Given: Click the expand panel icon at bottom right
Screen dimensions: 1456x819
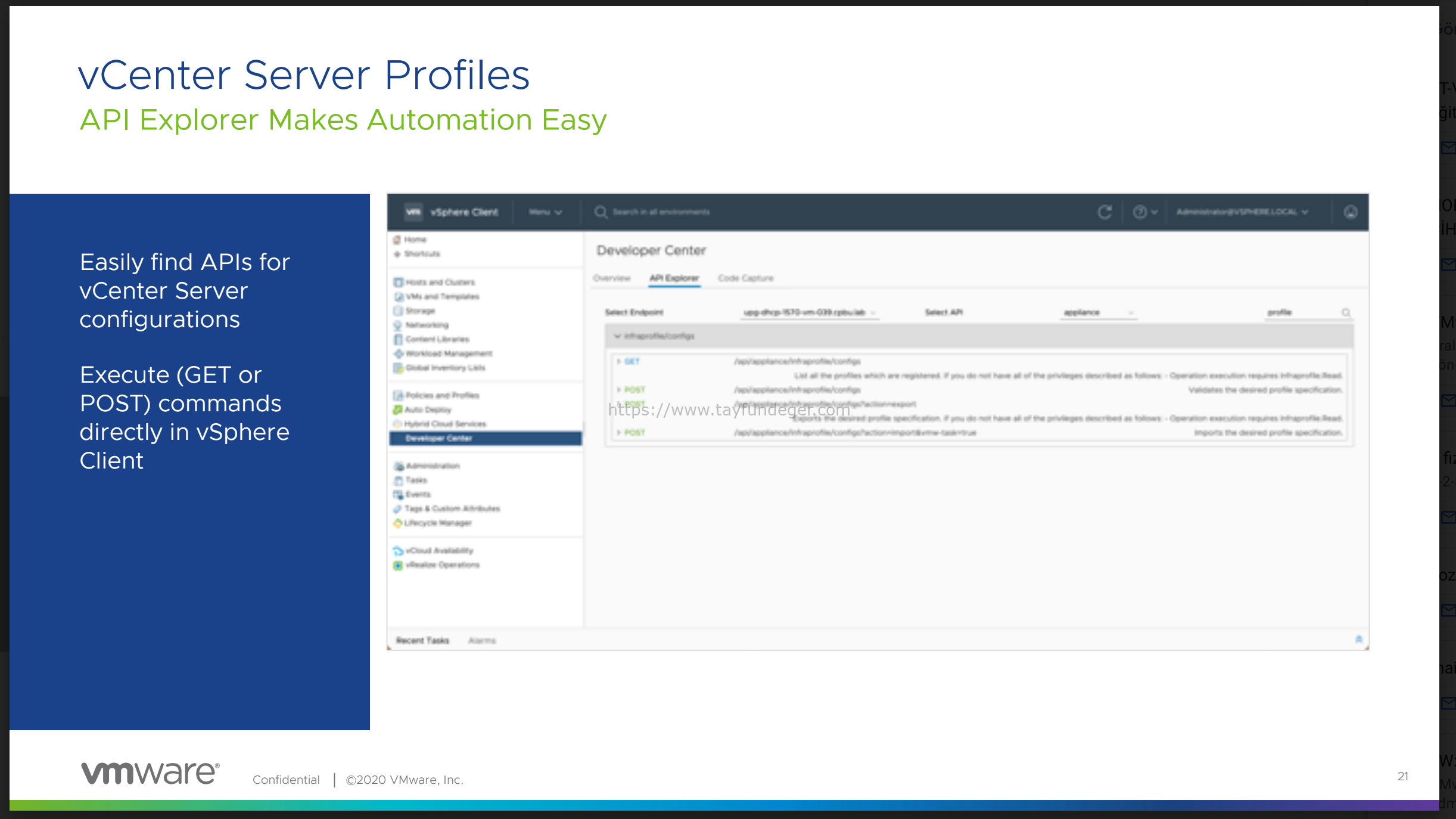Looking at the screenshot, I should pos(1359,640).
